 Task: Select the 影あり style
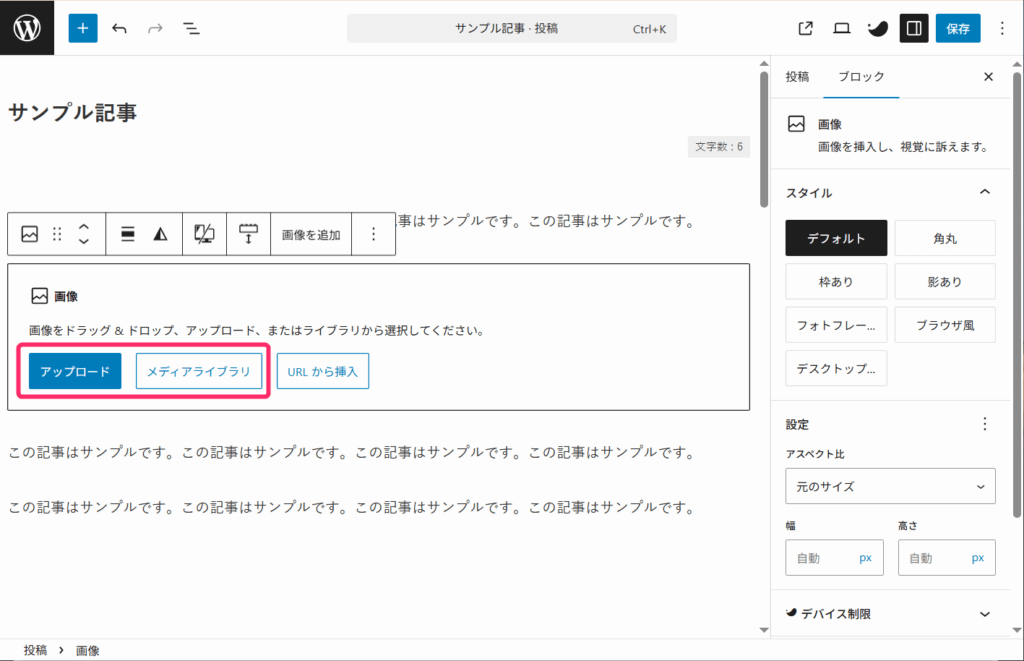click(945, 282)
